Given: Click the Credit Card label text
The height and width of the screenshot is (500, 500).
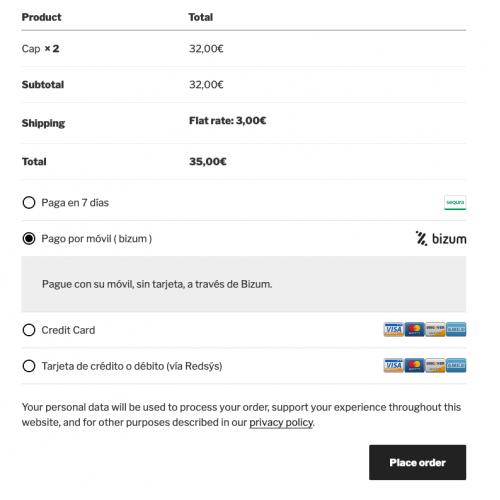Looking at the screenshot, I should [68, 330].
